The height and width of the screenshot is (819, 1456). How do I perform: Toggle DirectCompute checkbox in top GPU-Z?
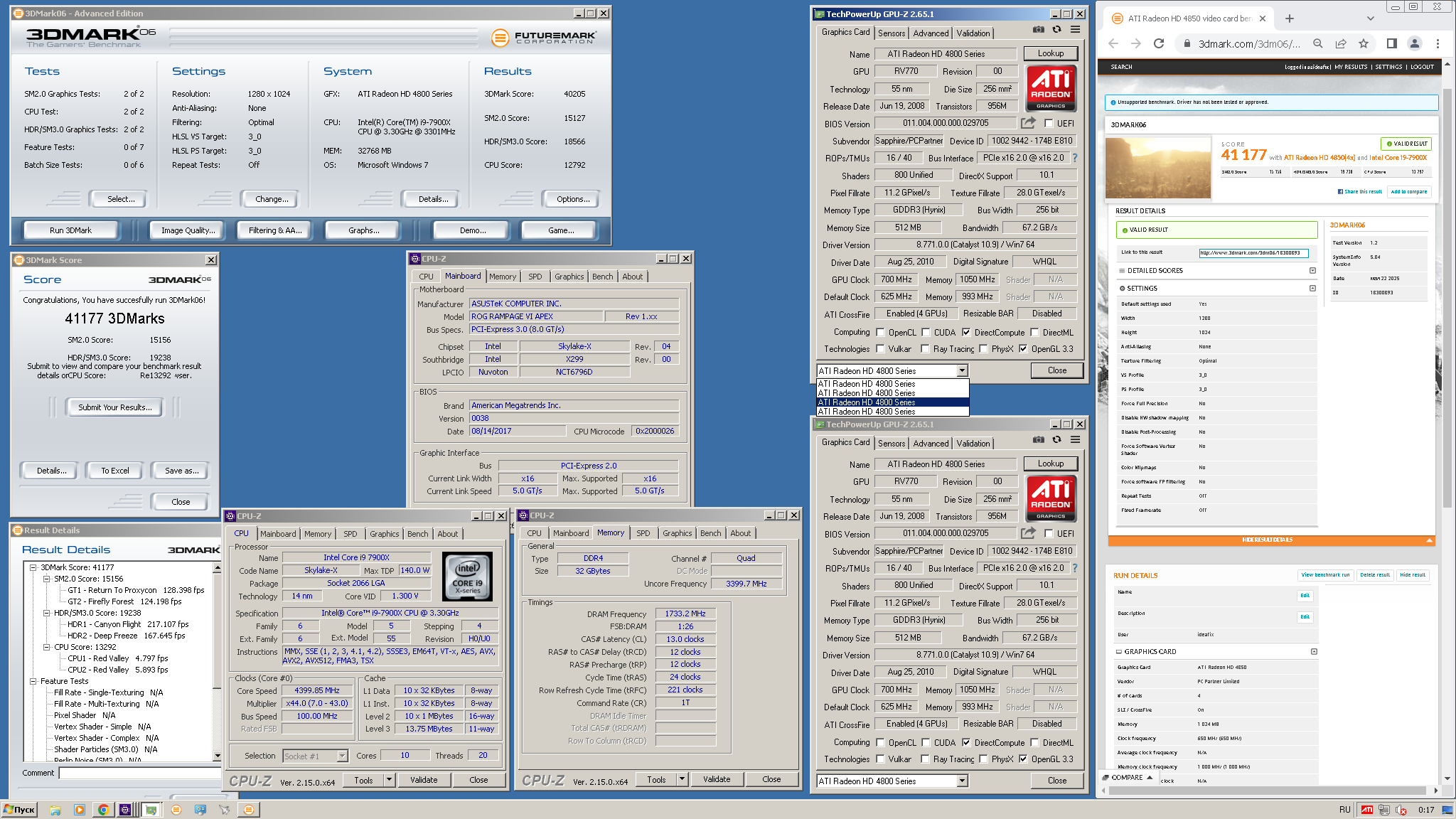pos(966,332)
